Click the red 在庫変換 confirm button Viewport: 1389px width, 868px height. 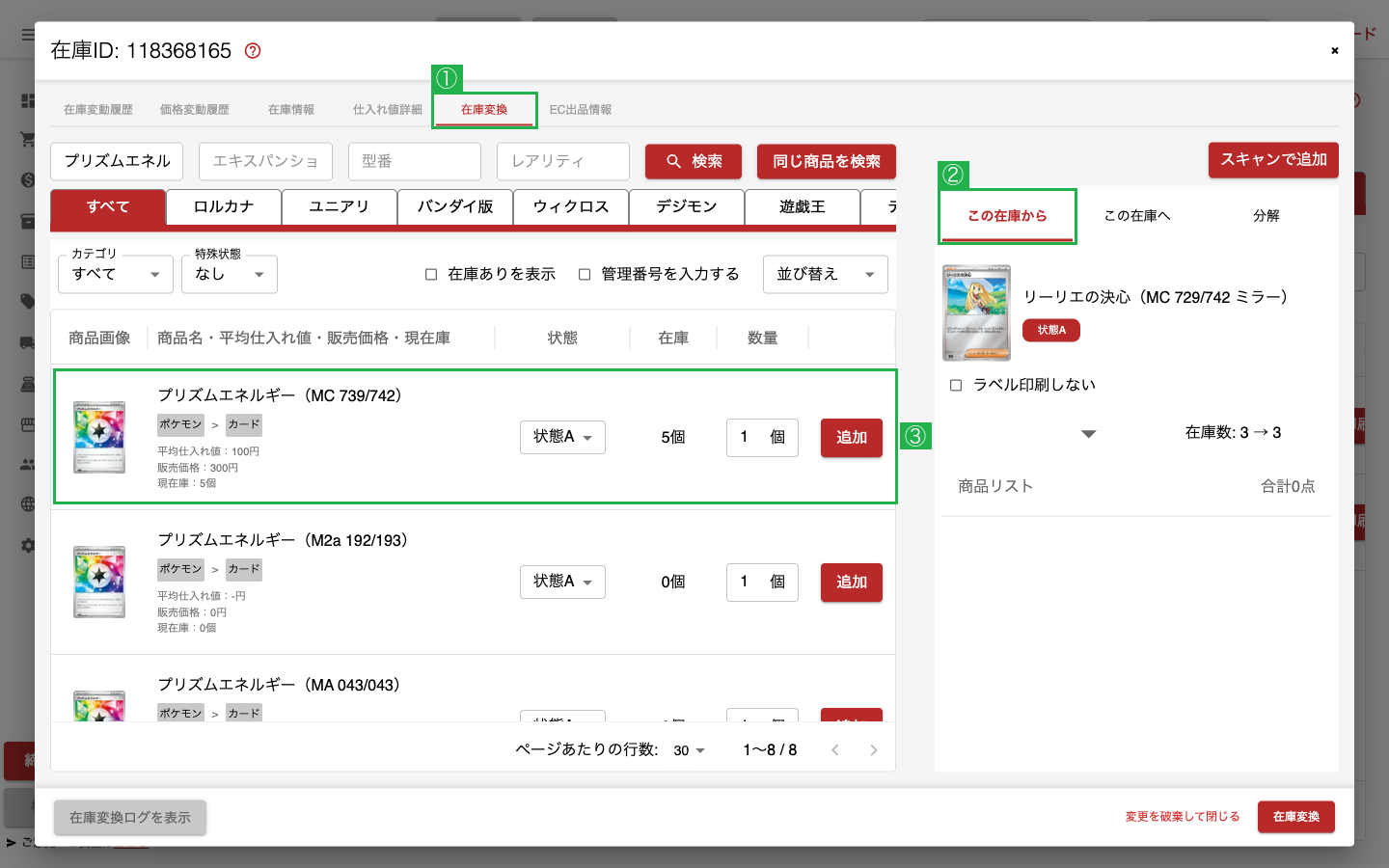pyautogui.click(x=1296, y=817)
